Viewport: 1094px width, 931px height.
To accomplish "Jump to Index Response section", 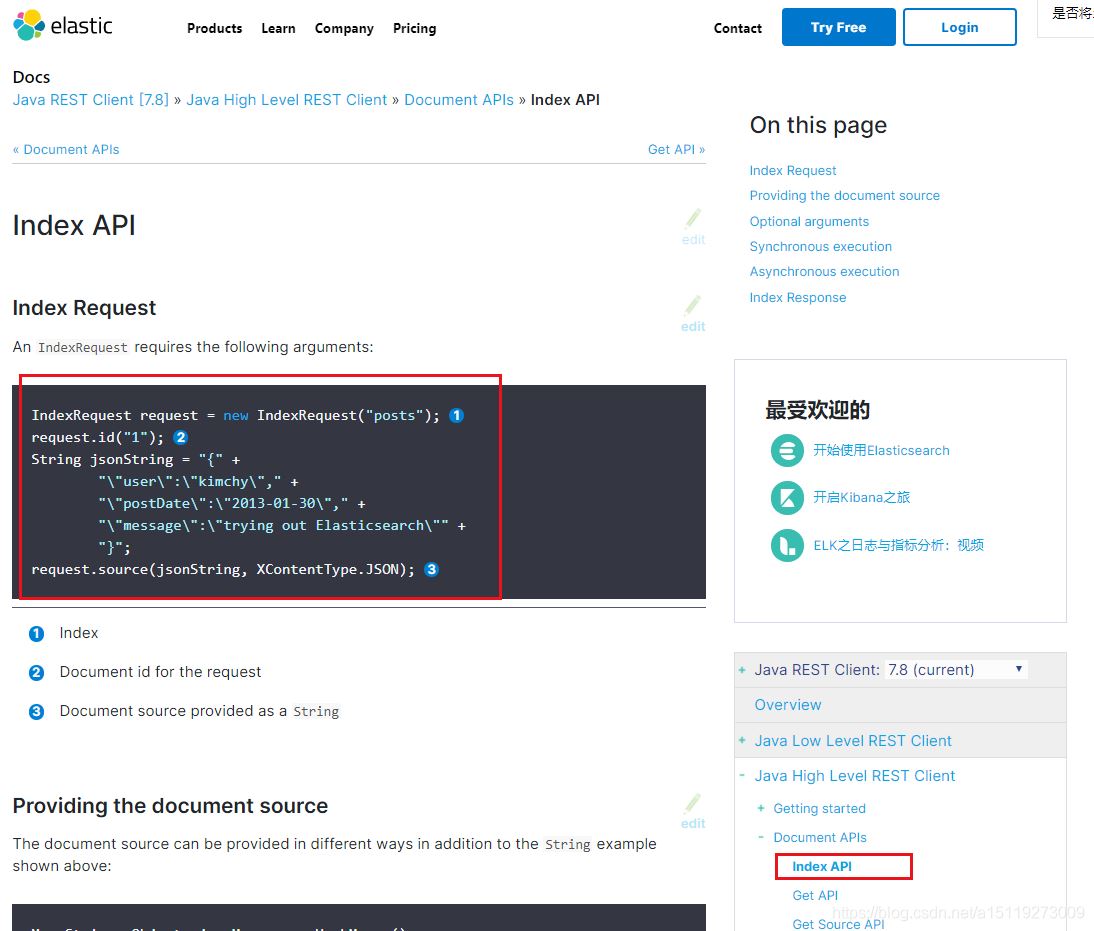I will click(797, 297).
